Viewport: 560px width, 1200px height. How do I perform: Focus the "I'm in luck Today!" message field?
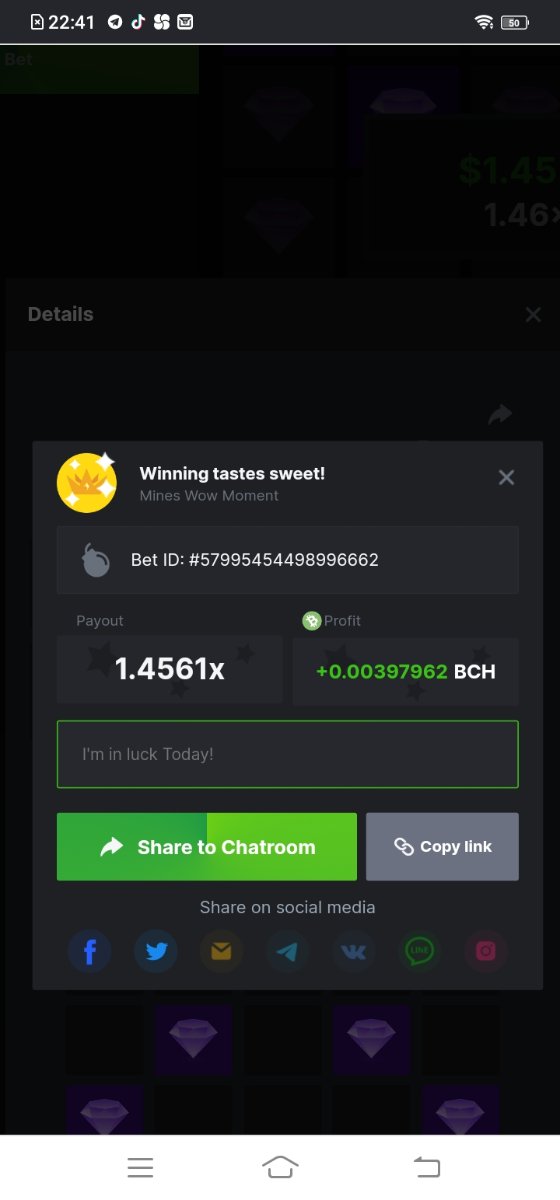pyautogui.click(x=288, y=754)
